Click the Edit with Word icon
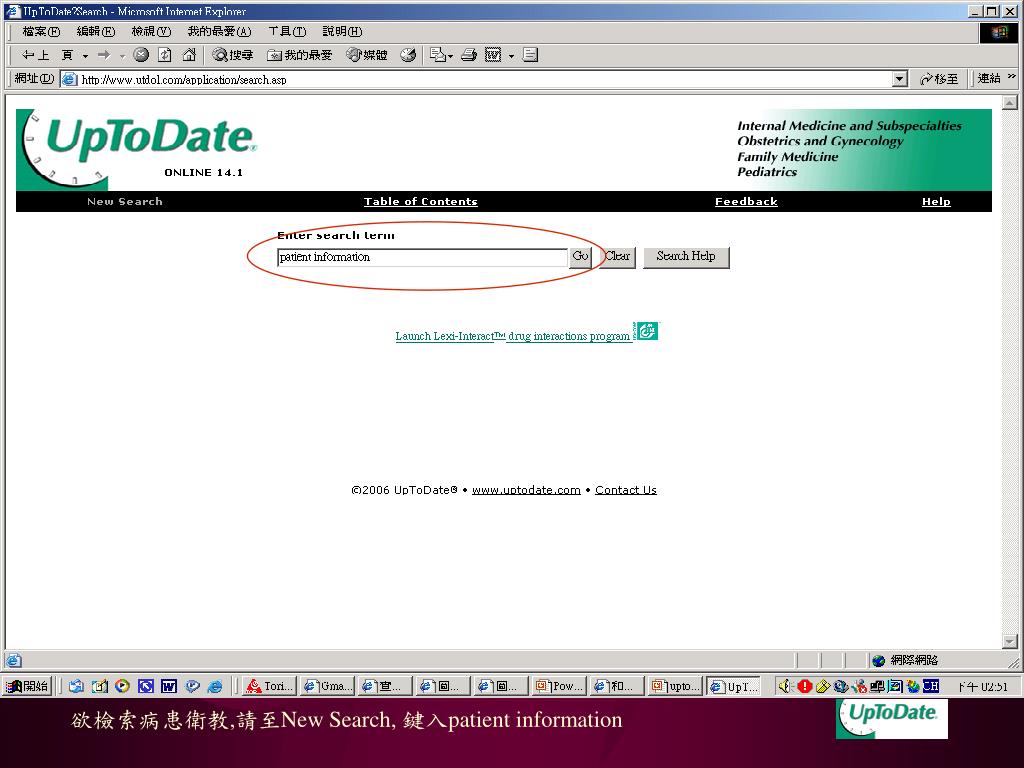This screenshot has width=1024, height=768. (493, 56)
